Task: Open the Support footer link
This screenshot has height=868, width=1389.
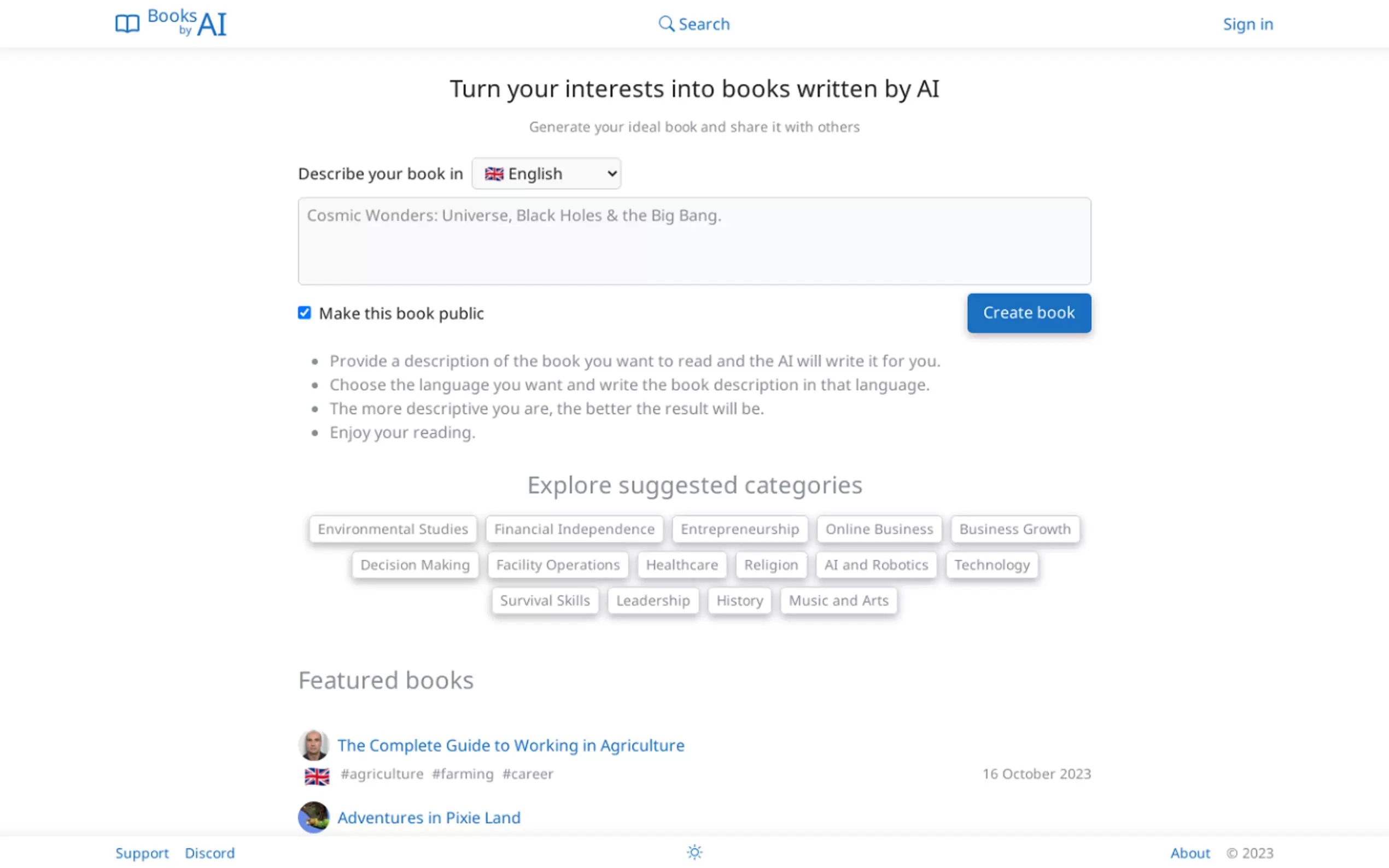Action: coord(142,853)
